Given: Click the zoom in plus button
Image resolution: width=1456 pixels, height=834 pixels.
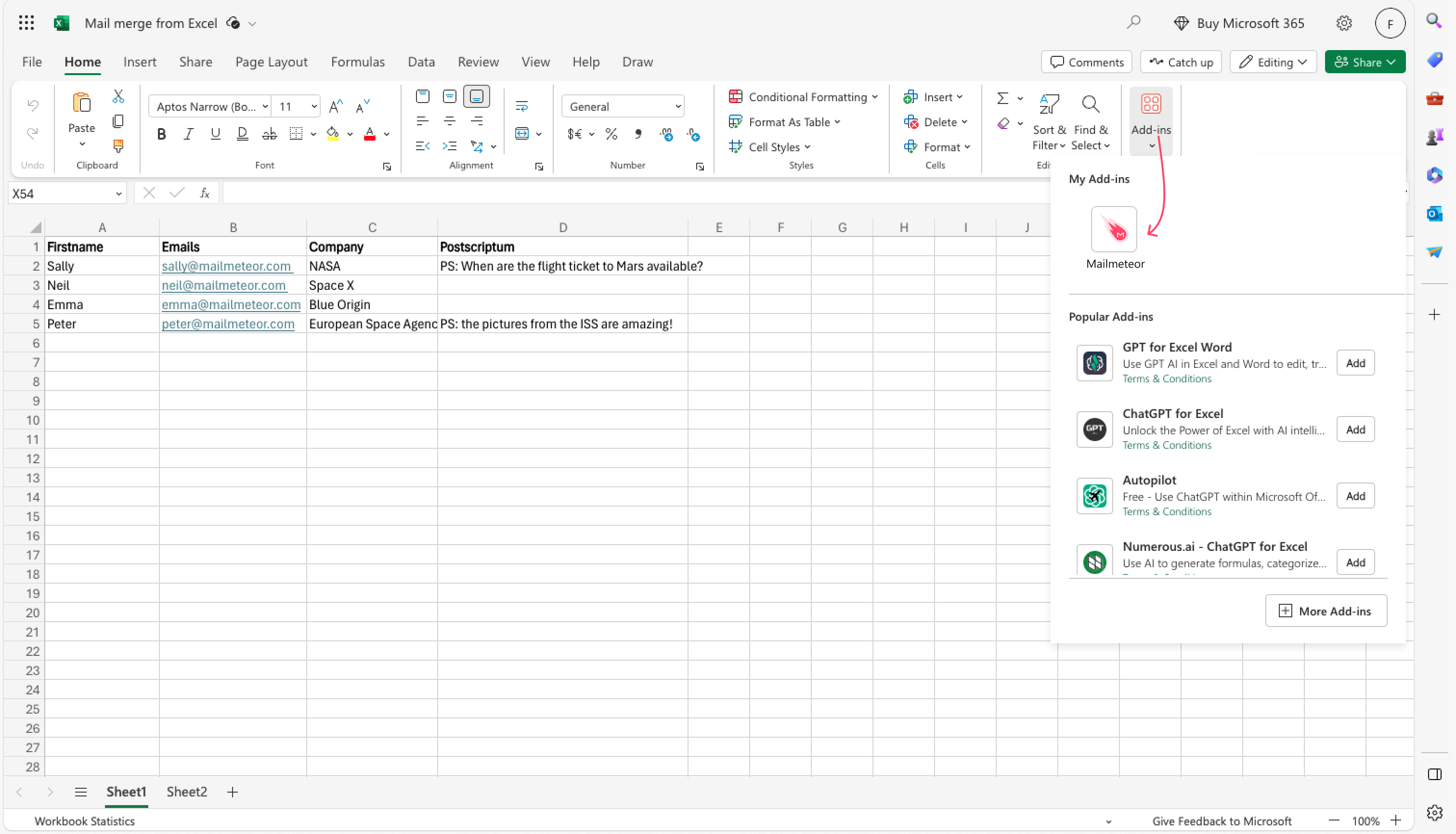Looking at the screenshot, I should coord(1395,820).
